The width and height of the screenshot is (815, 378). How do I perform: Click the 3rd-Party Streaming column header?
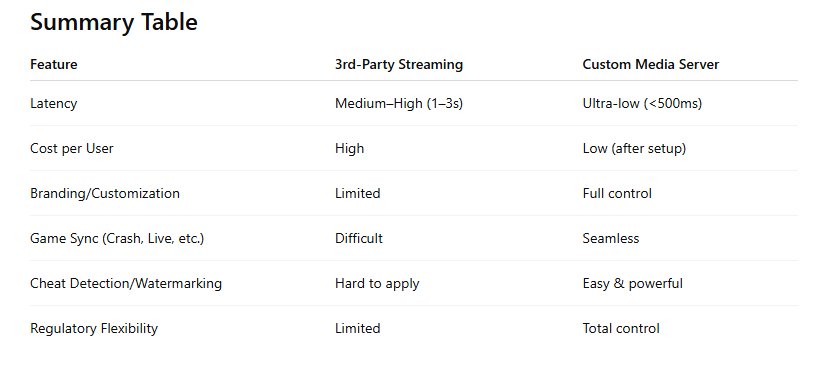pos(399,64)
